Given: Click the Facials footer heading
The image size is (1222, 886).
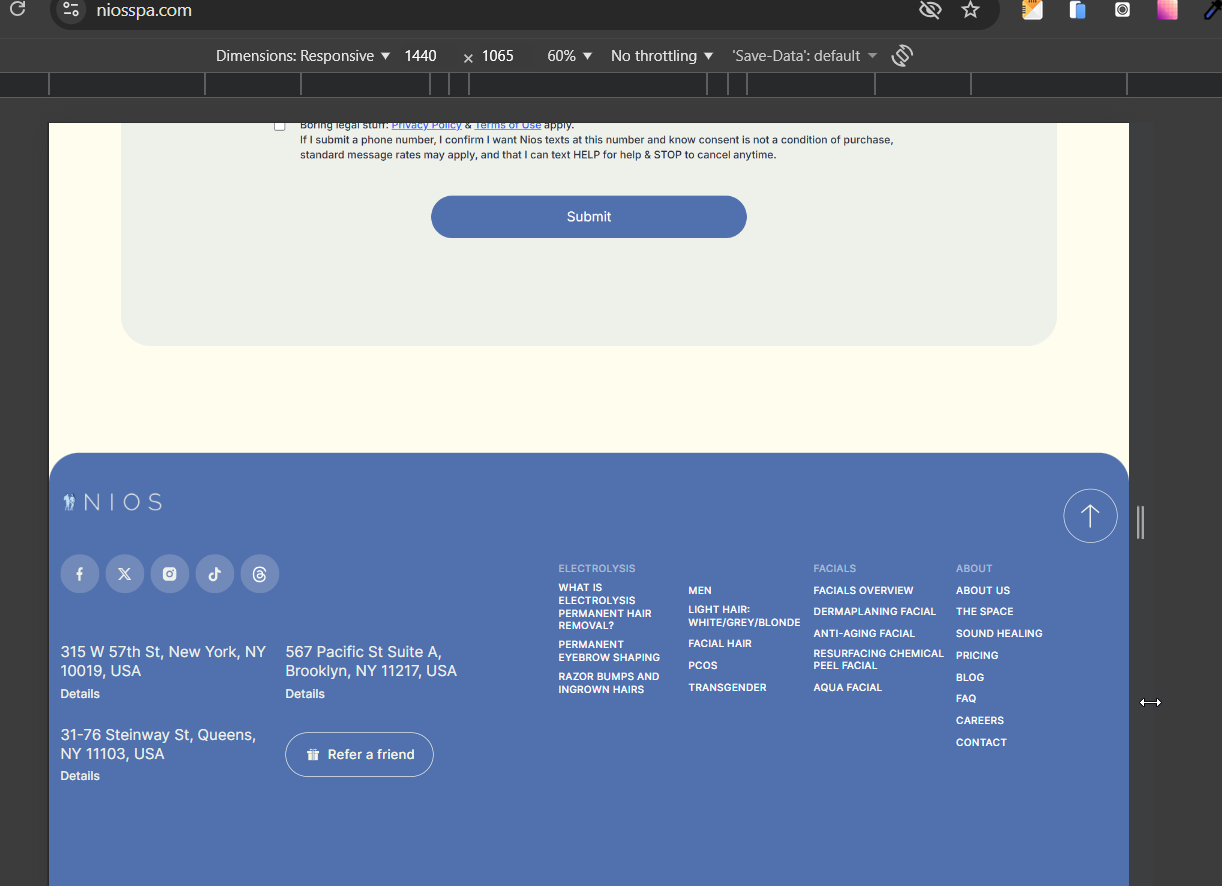Looking at the screenshot, I should point(835,569).
